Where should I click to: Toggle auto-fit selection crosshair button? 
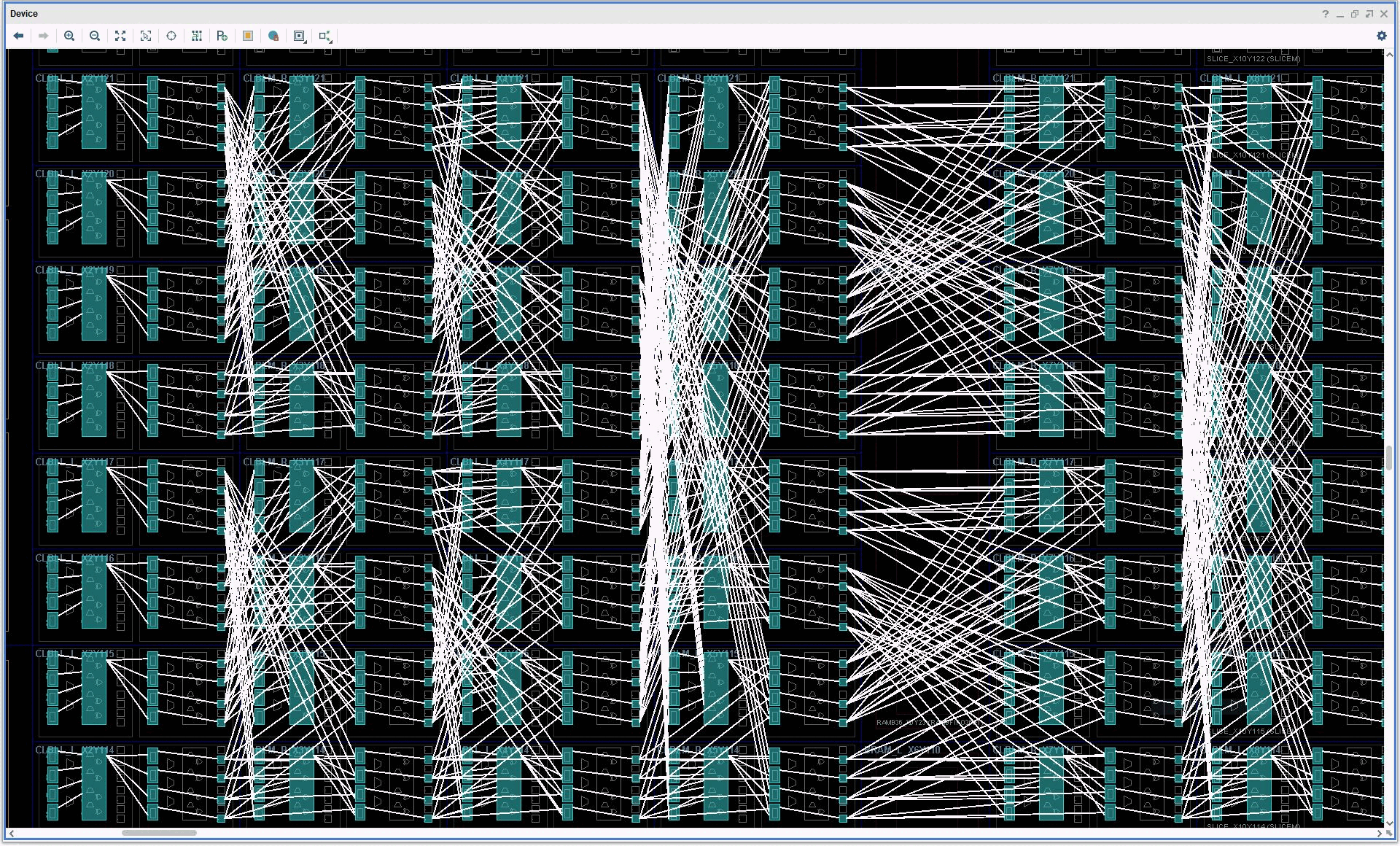click(x=171, y=36)
